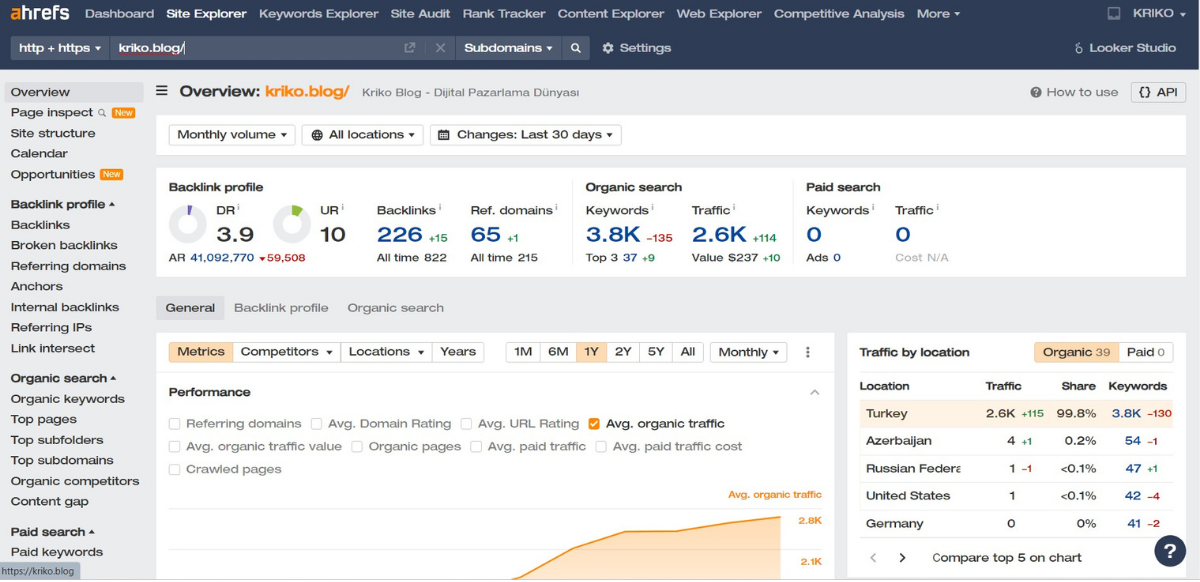
Task: Open Keywords Explorer in top menu
Action: (x=318, y=14)
